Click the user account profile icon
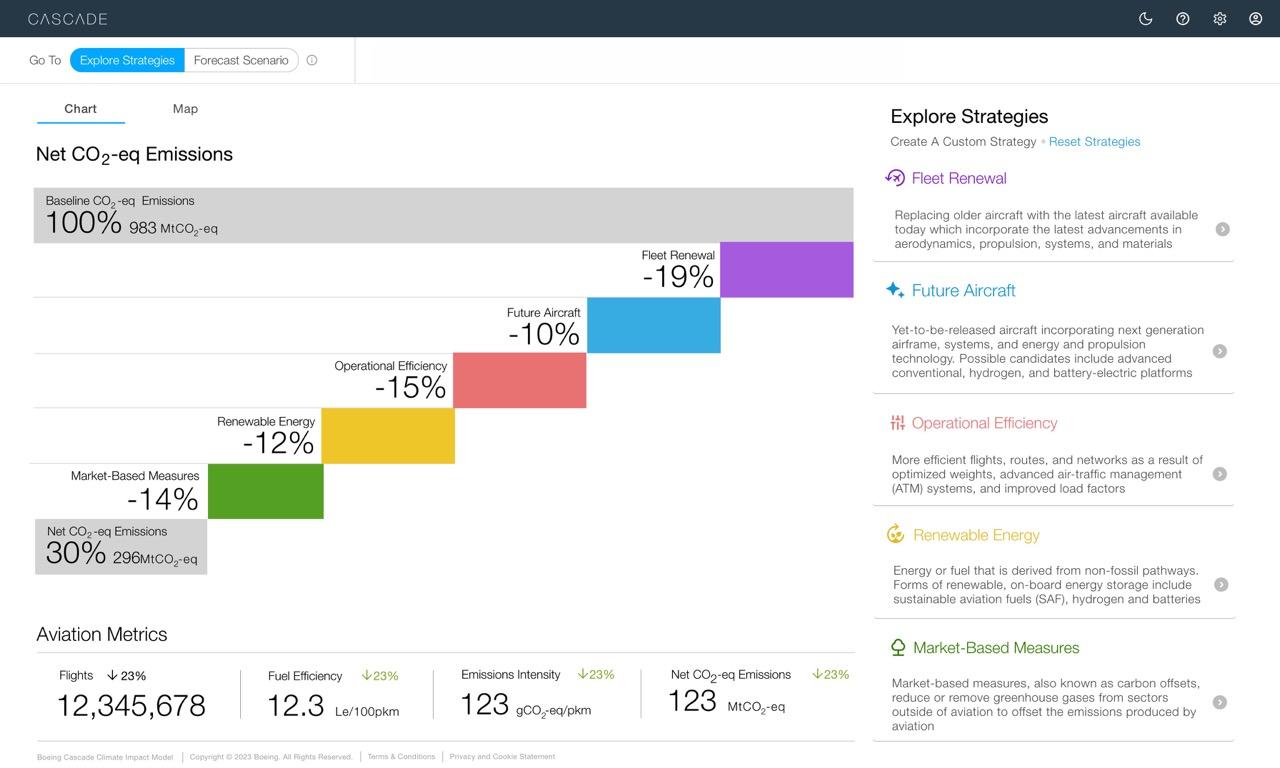Screen dimensions: 1280x768 tap(1255, 18)
